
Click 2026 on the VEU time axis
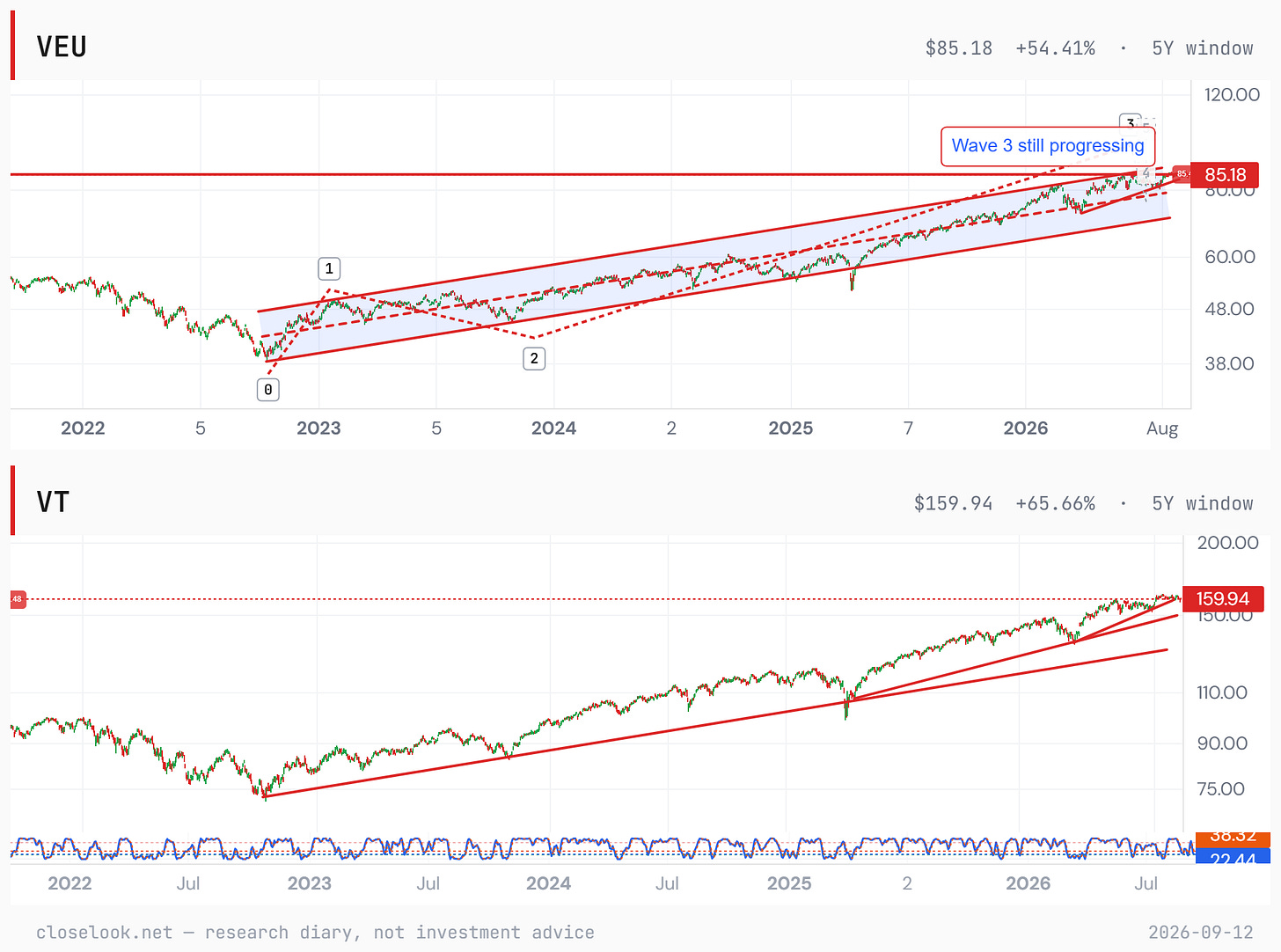point(1026,428)
